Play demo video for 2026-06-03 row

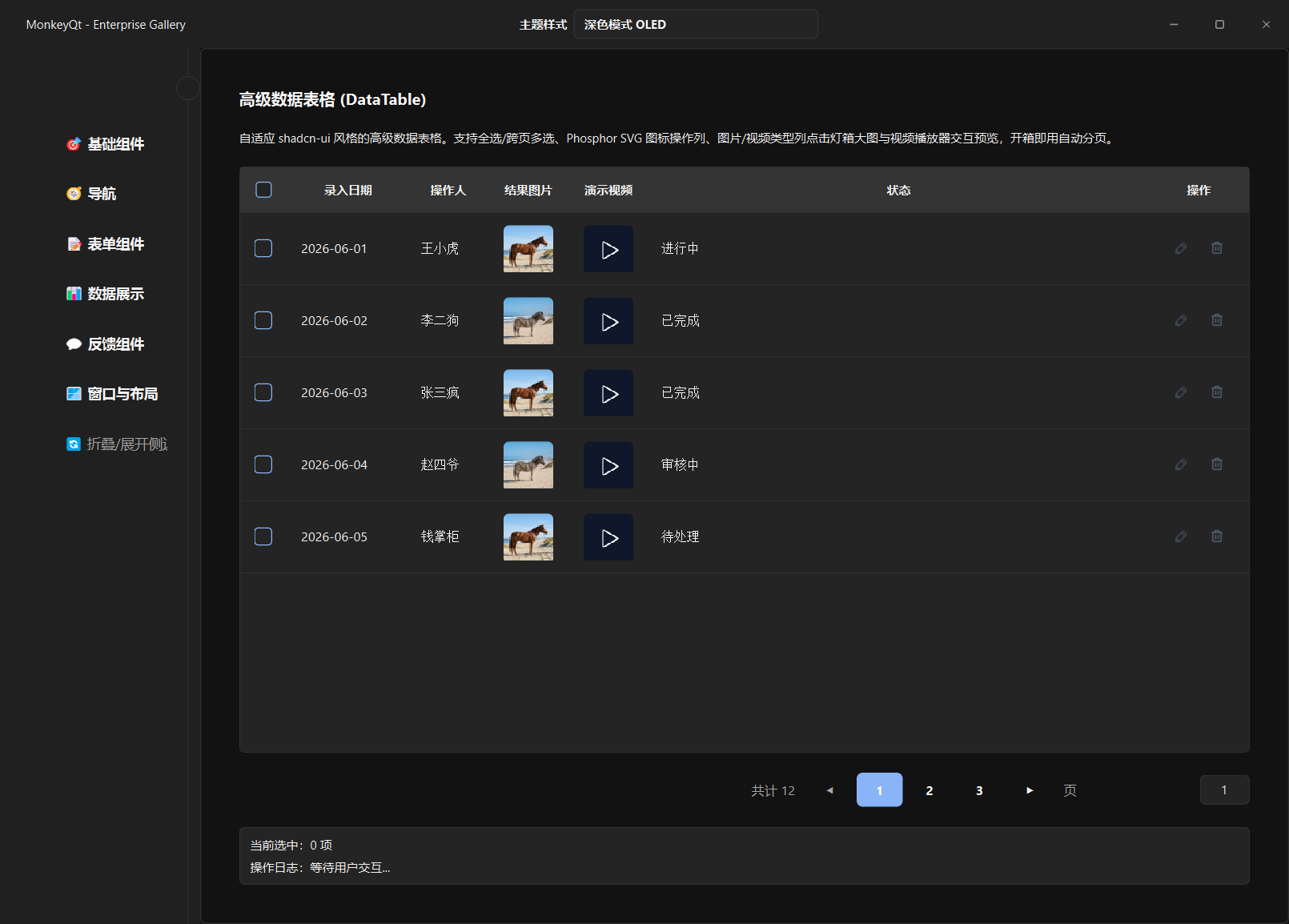[x=608, y=393]
